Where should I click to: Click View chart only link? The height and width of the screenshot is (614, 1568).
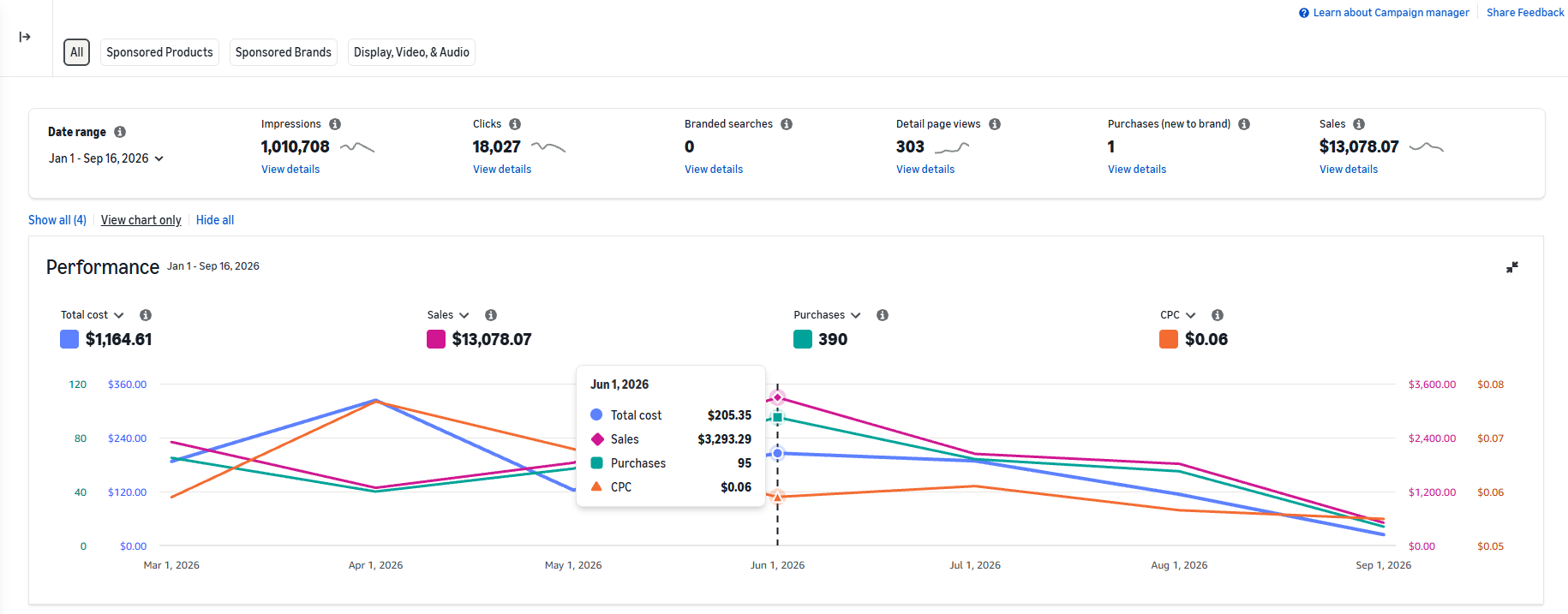pyautogui.click(x=141, y=220)
